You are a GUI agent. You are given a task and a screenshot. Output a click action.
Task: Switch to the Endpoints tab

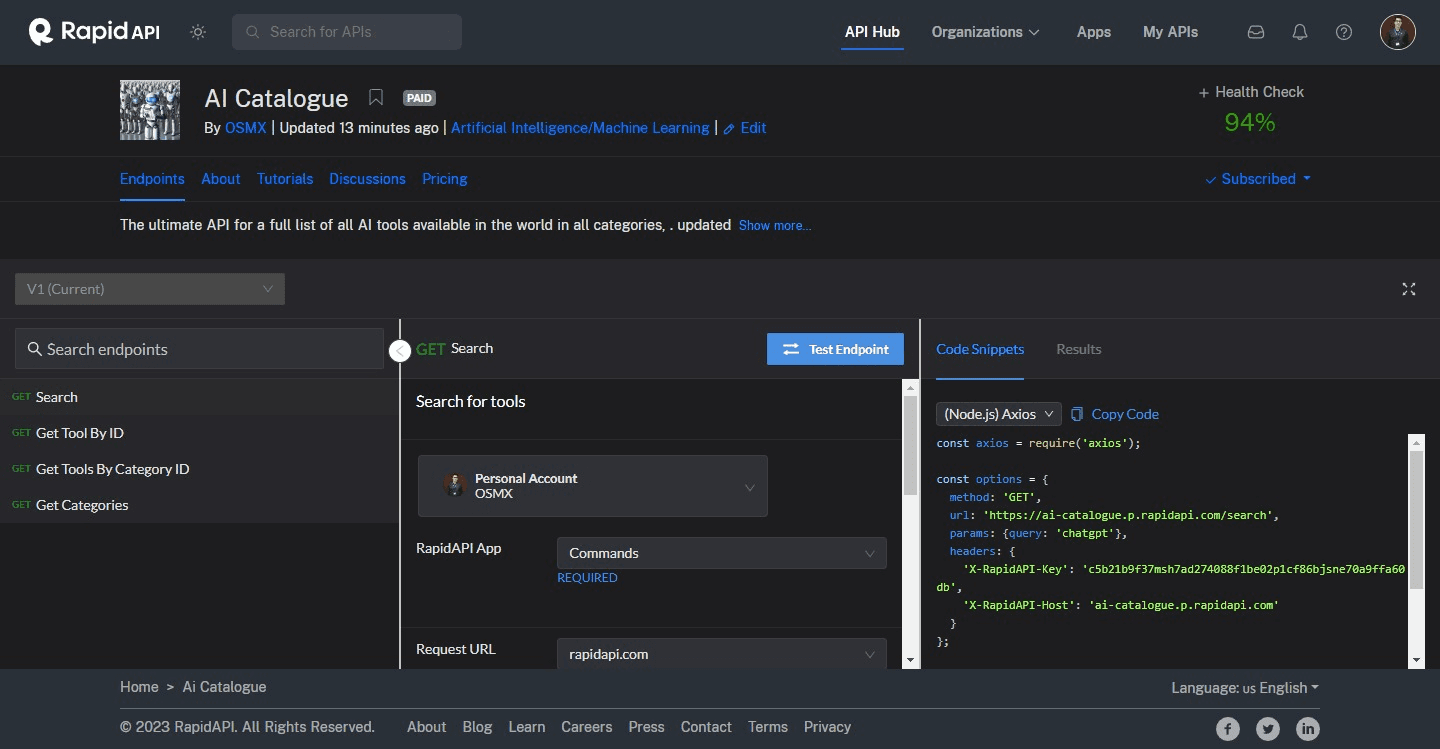pyautogui.click(x=152, y=179)
